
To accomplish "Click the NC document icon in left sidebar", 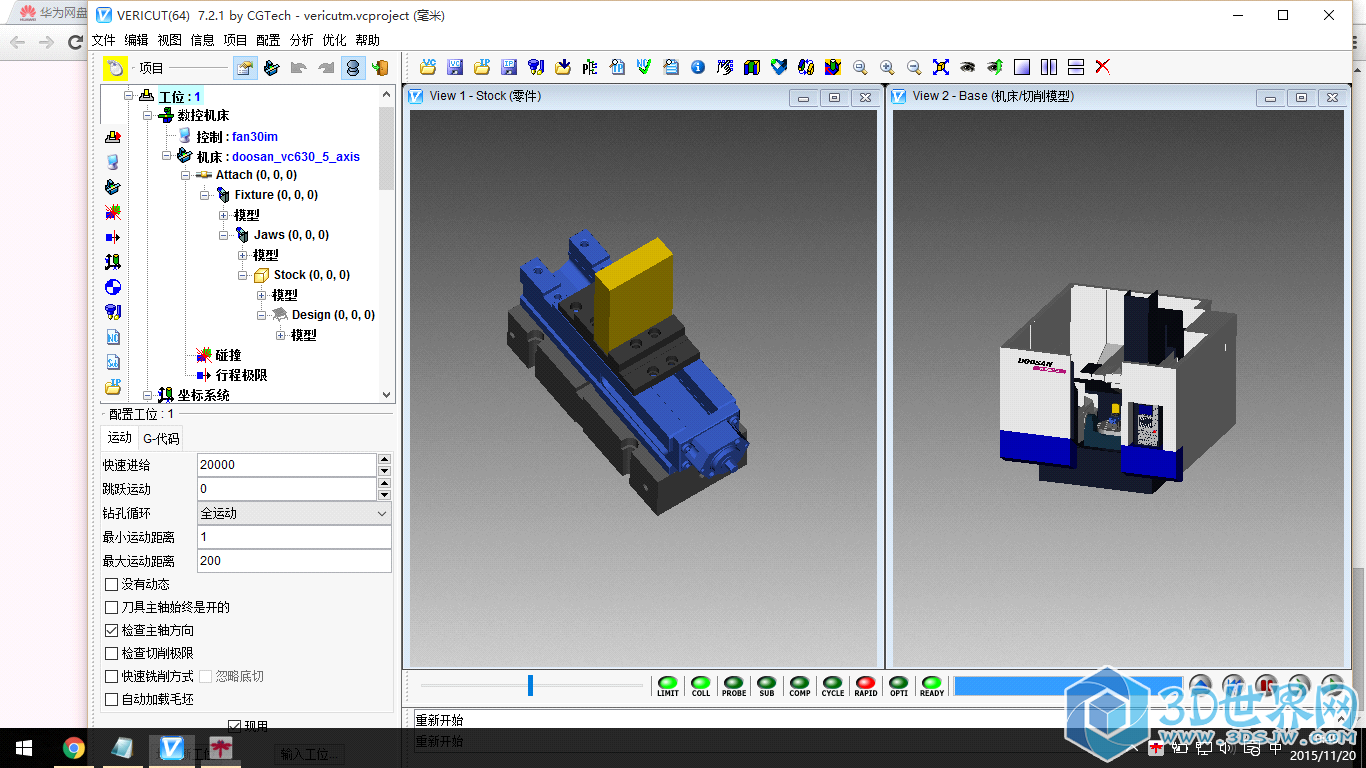I will click(x=113, y=337).
